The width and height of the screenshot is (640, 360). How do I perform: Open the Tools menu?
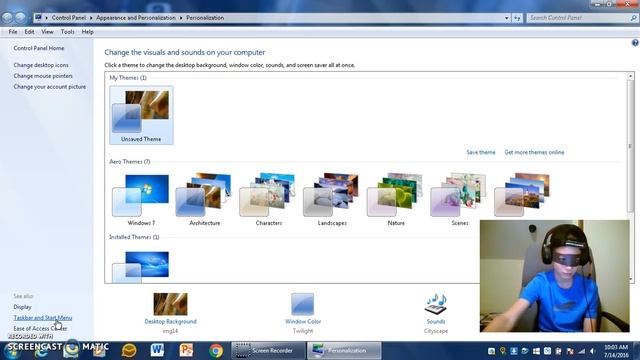click(x=68, y=32)
